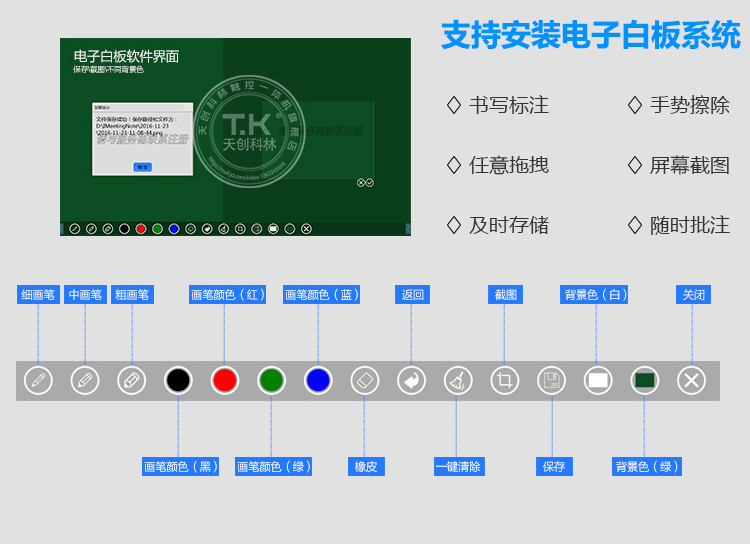The image size is (750, 544).
Task: Set background color to white
Action: click(x=598, y=380)
